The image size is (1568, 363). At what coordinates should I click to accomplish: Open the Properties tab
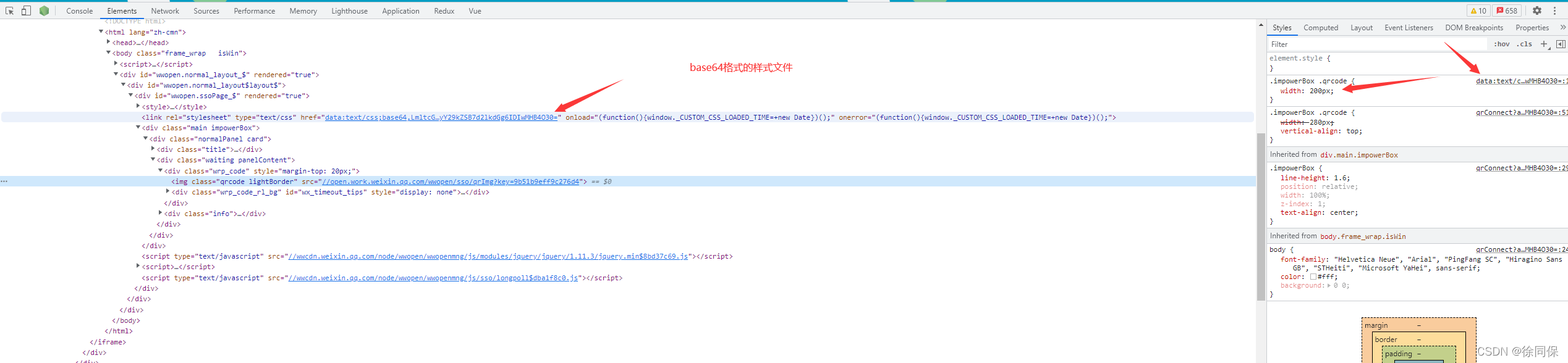click(1532, 28)
